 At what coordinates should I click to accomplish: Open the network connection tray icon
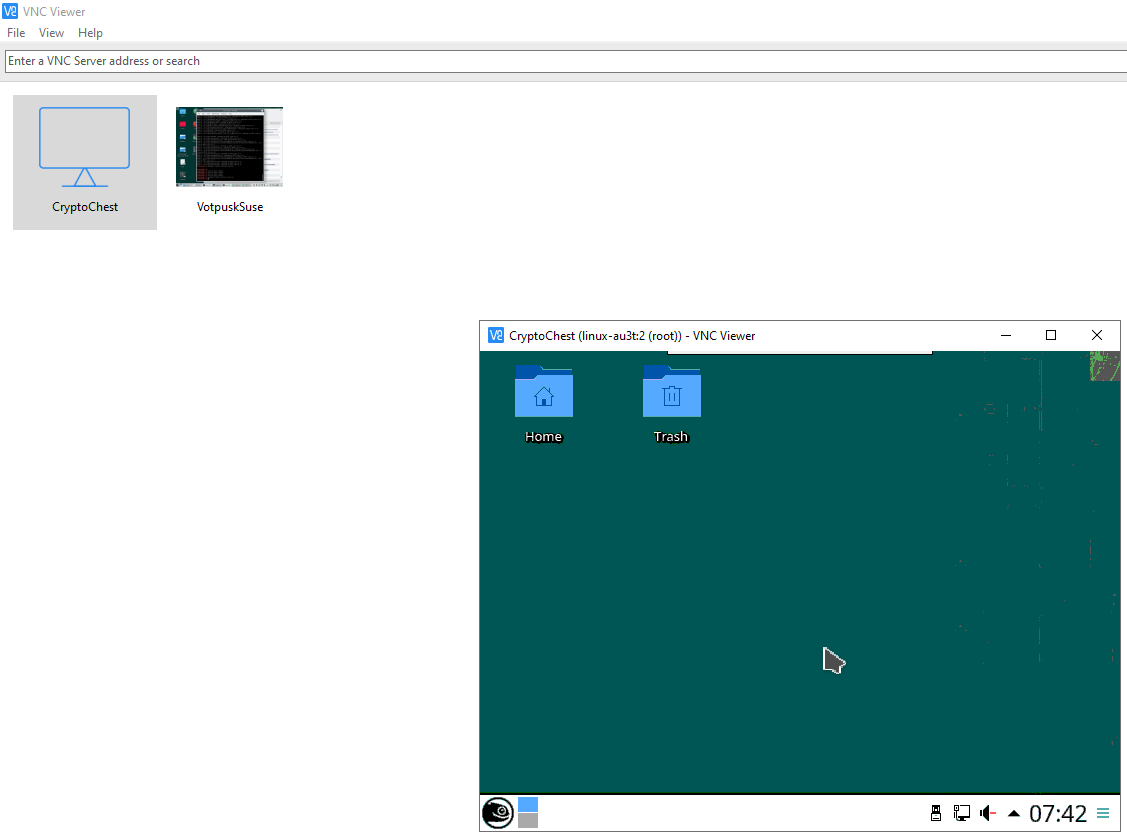962,813
